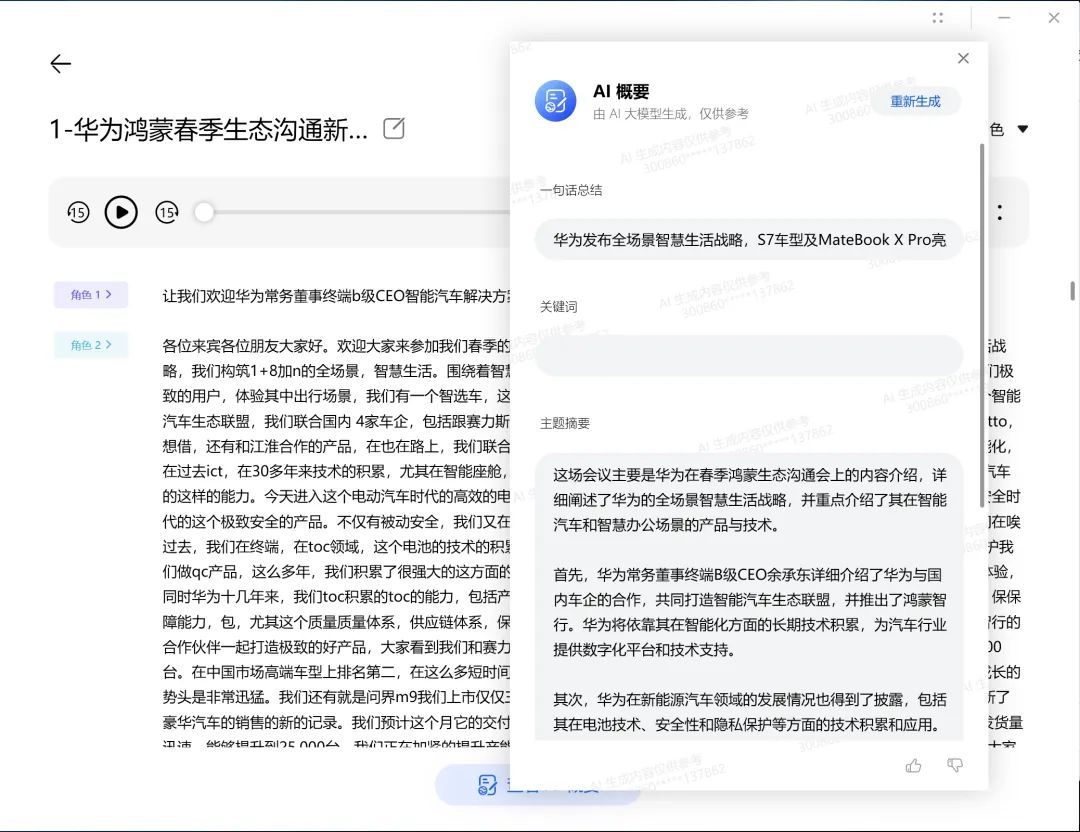Click the AI summary panel scrollbar
Screen dimensions: 1080x832
[982, 325]
